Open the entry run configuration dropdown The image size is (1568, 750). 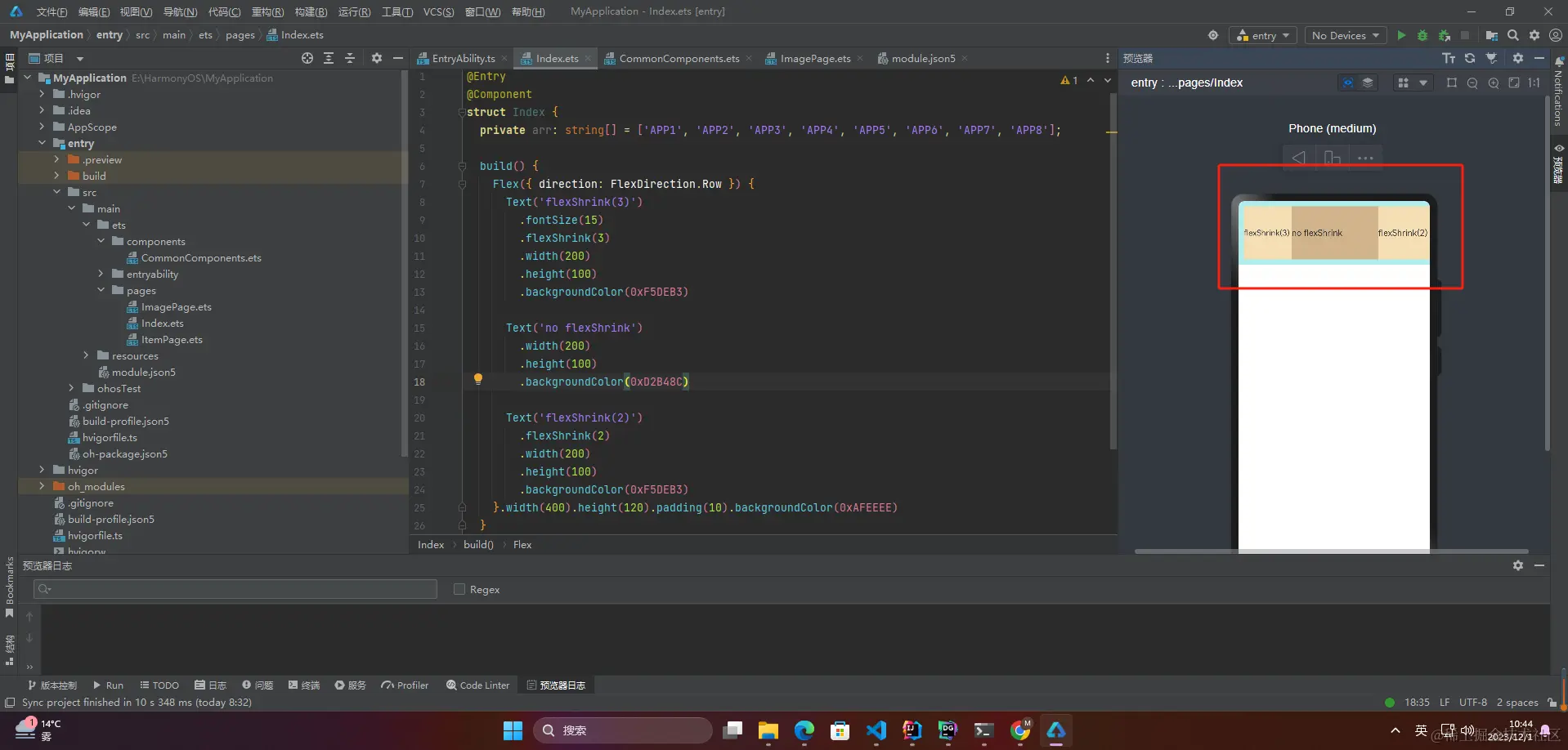1263,35
